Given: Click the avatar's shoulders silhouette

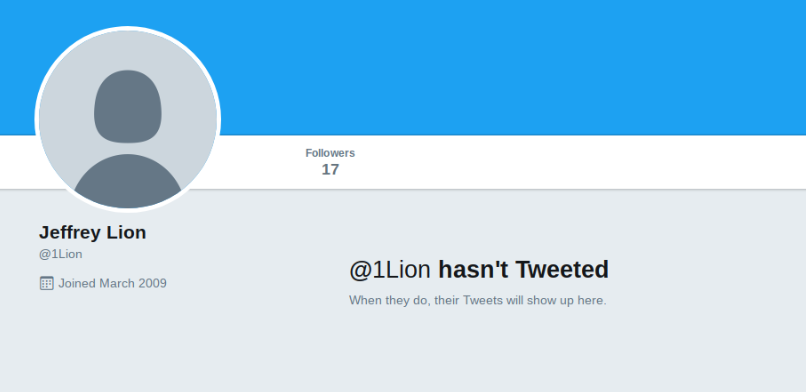Looking at the screenshot, I should (x=127, y=181).
